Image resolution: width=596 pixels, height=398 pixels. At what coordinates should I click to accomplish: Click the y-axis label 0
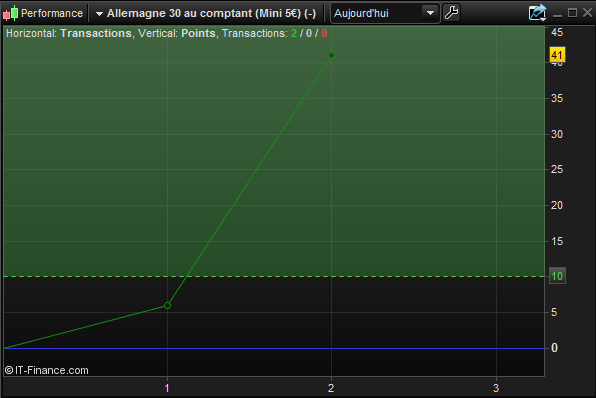coord(555,348)
